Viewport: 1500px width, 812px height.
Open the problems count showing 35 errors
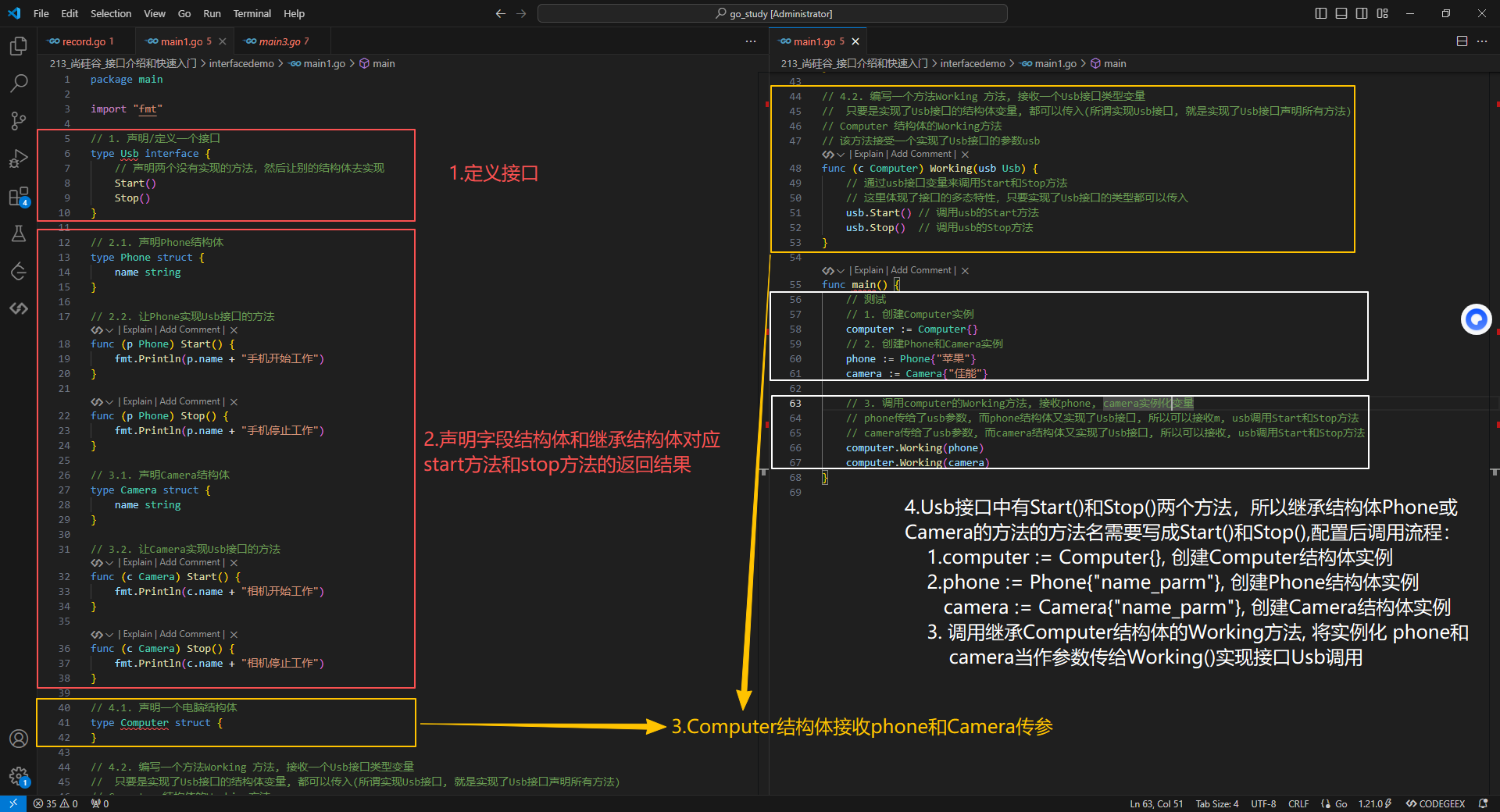[55, 803]
